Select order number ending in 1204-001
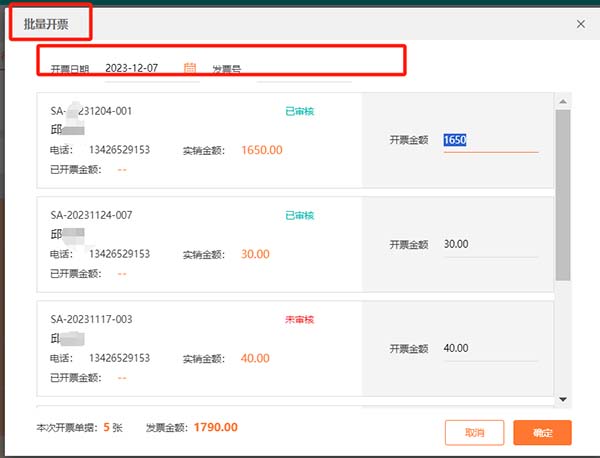The height and width of the screenshot is (458, 600). pos(91,112)
